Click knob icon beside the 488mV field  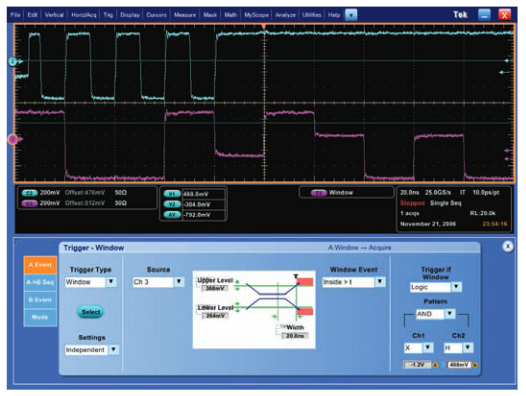click(475, 365)
